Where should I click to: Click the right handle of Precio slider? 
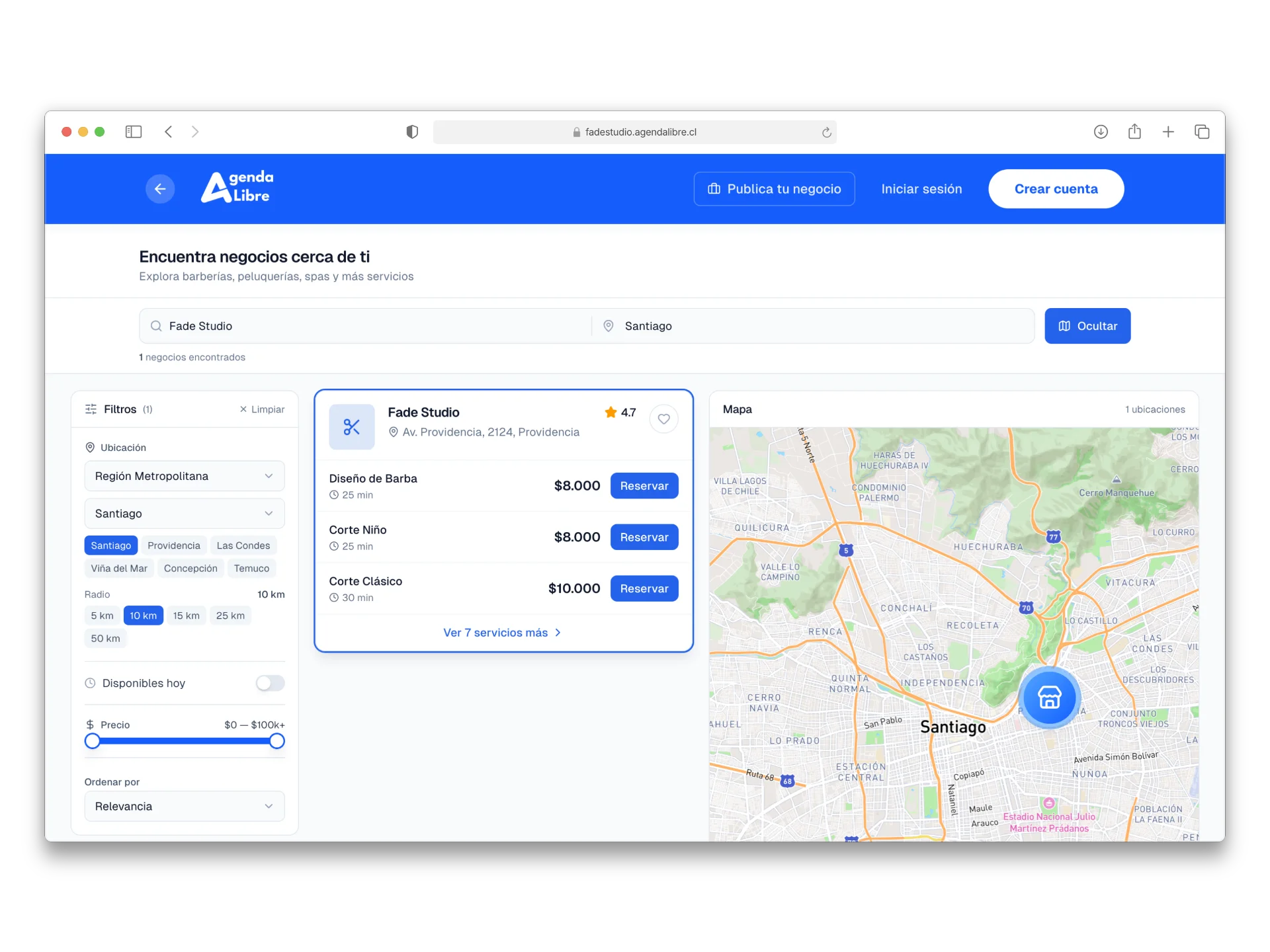277,741
